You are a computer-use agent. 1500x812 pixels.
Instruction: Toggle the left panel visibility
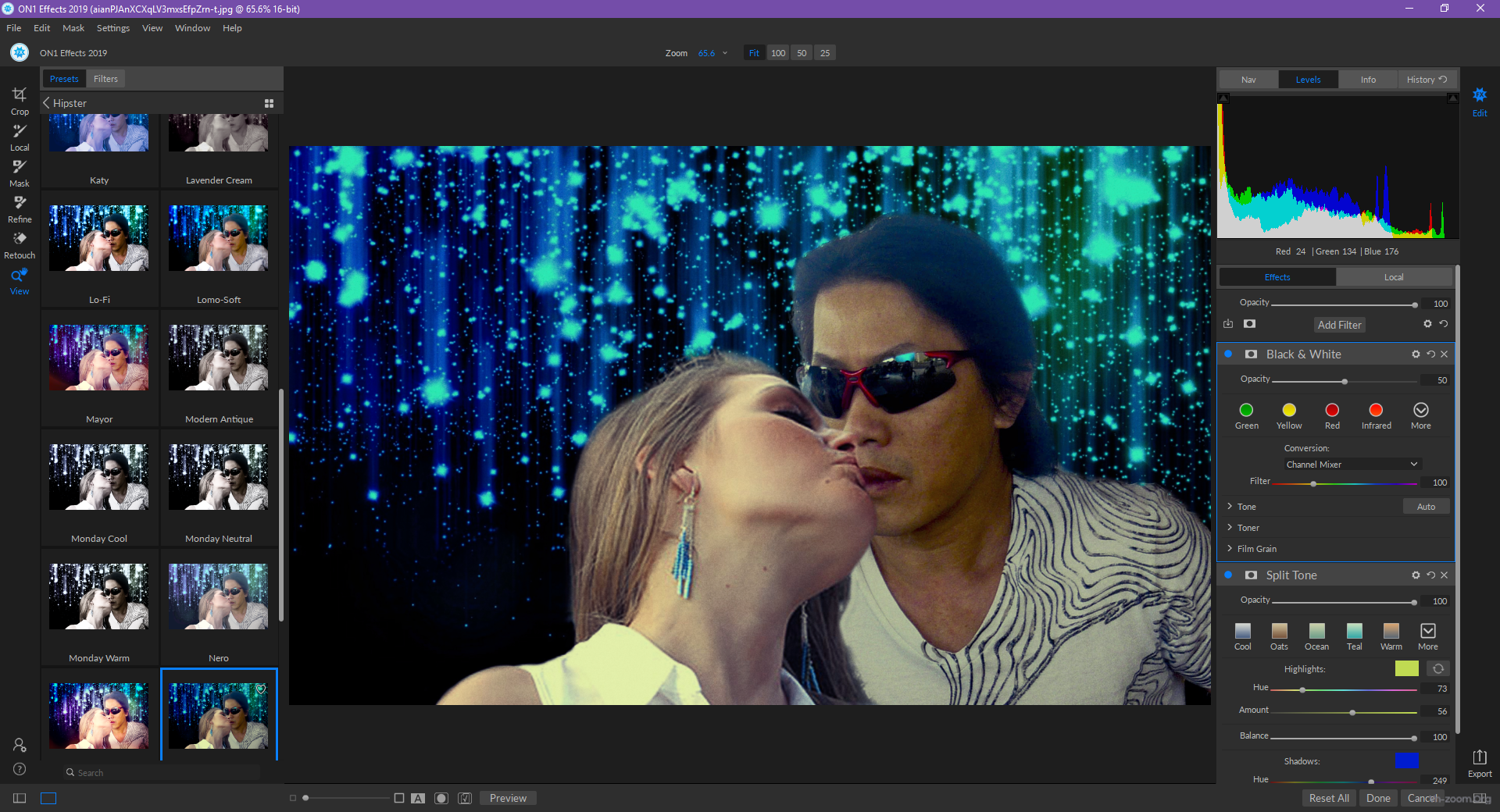[20, 798]
